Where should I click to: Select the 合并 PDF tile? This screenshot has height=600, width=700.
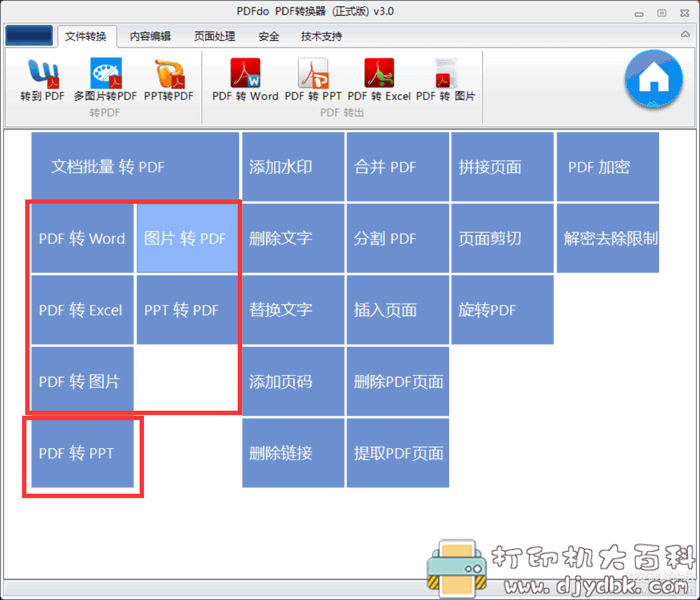[398, 166]
